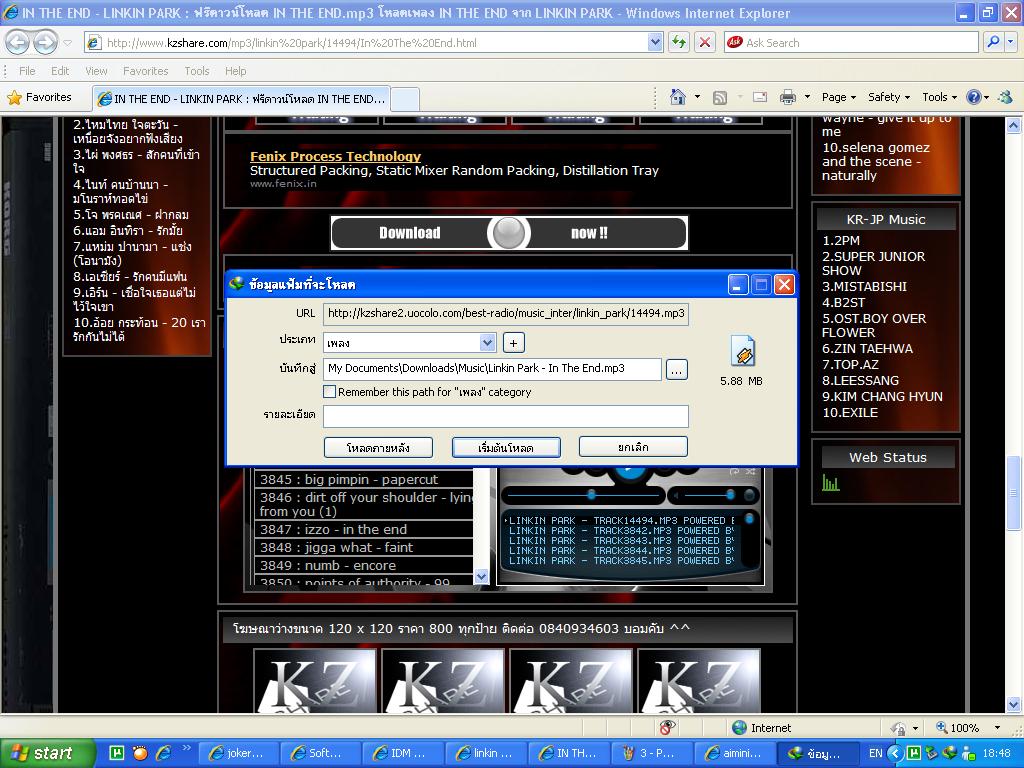The width and height of the screenshot is (1024, 768).
Task: Click the browser Forward arrow button
Action: [44, 43]
